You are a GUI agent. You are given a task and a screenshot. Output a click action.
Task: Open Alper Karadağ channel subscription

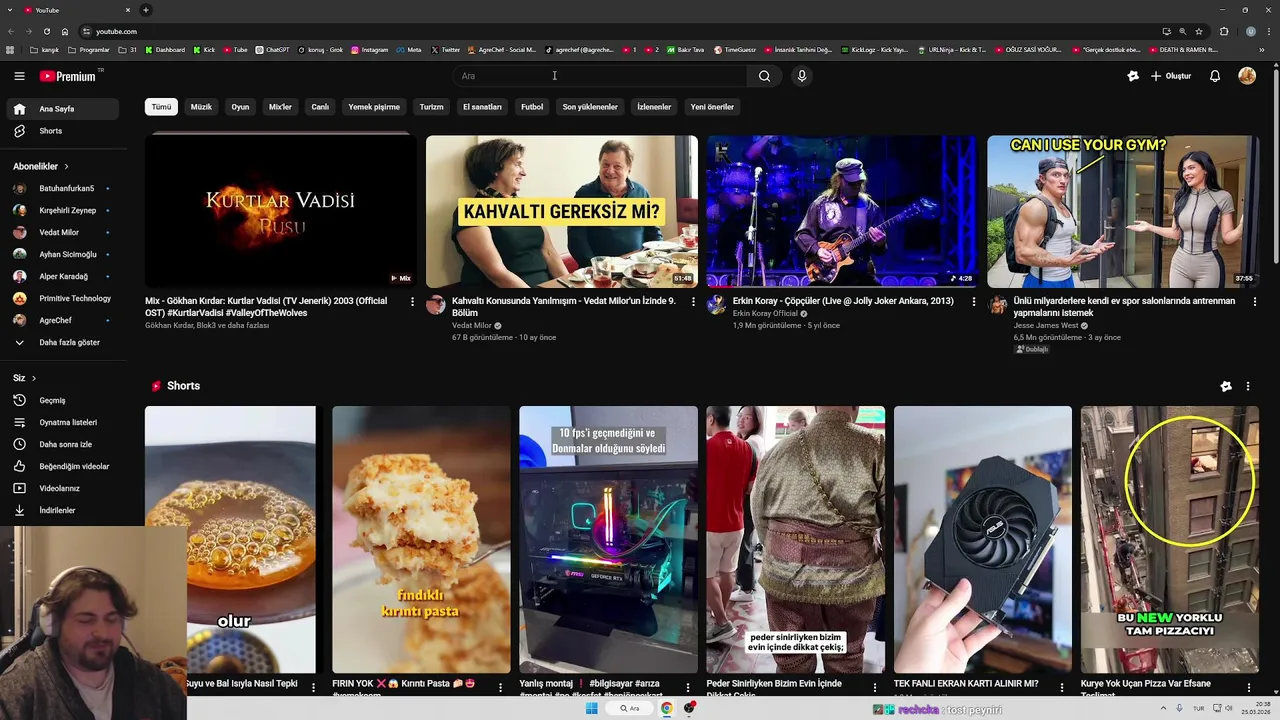pyautogui.click(x=62, y=276)
